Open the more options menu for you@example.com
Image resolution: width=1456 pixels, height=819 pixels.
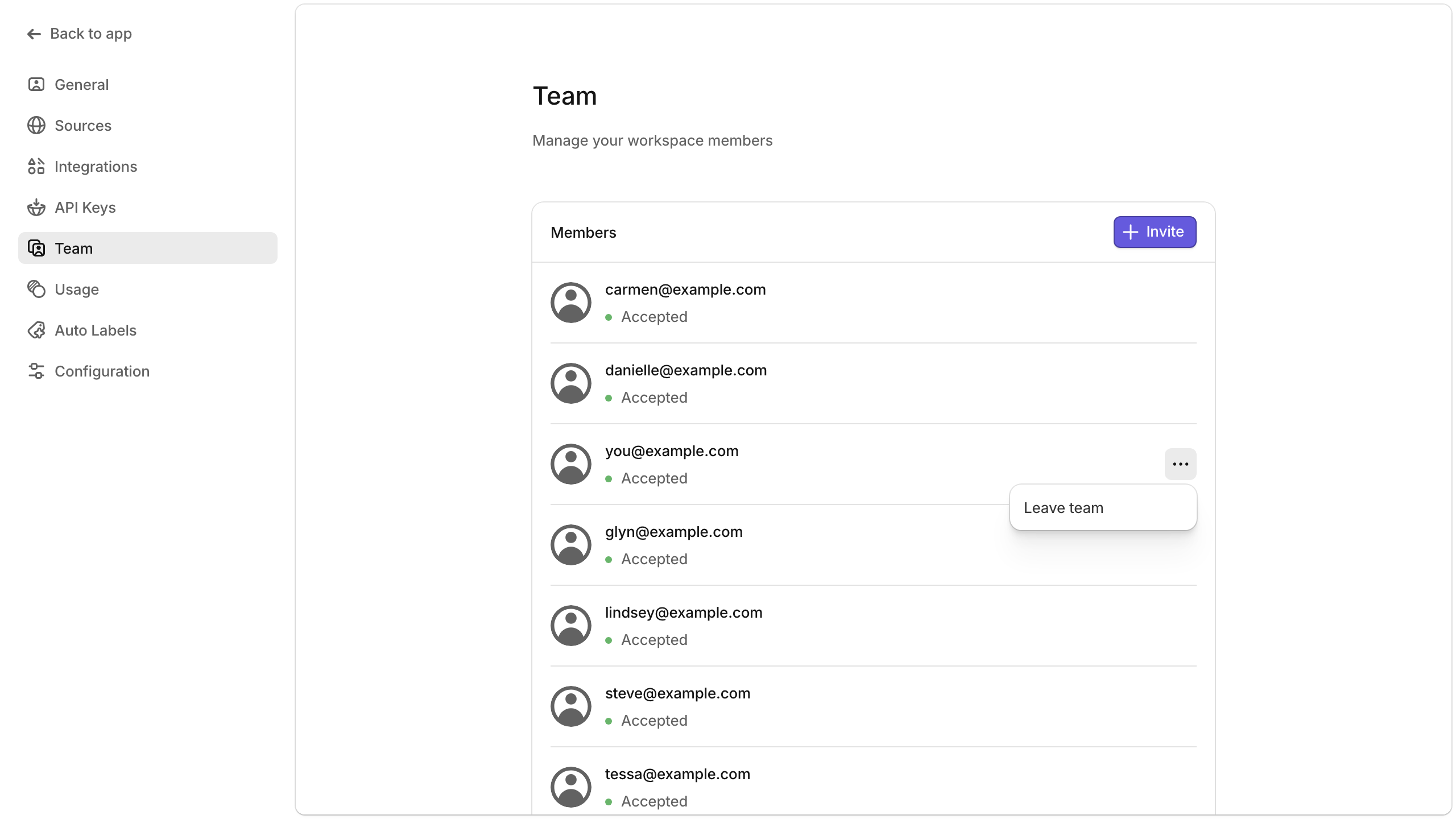point(1180,464)
